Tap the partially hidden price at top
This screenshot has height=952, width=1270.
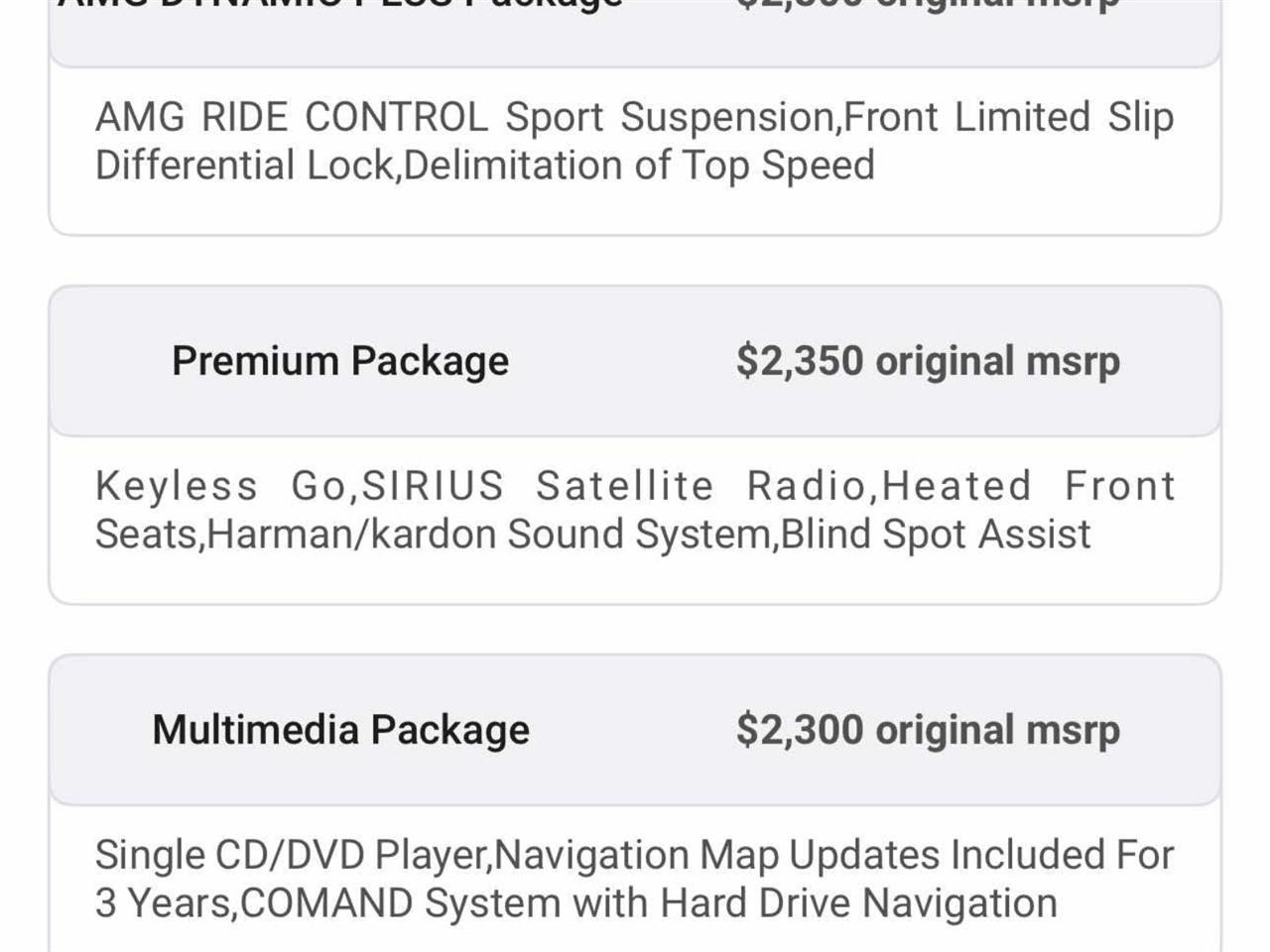928,4
